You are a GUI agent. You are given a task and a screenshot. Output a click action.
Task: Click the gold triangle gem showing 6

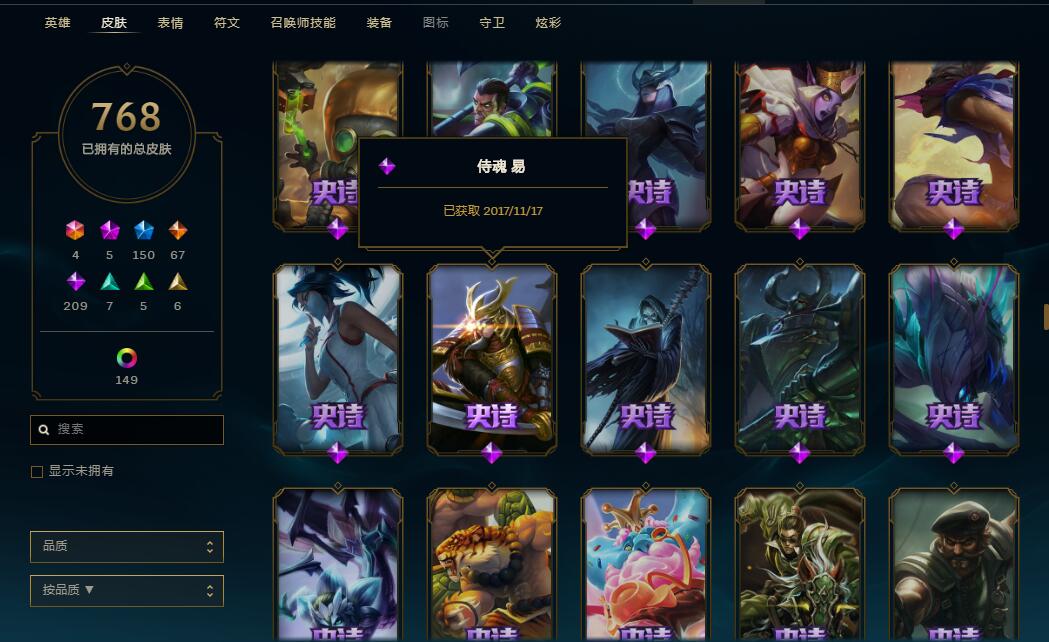(x=177, y=281)
